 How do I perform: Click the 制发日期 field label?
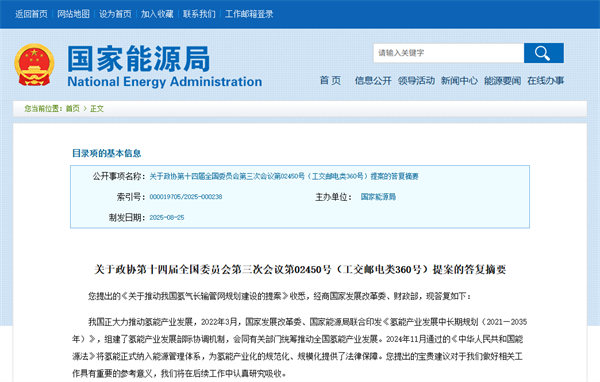point(127,217)
